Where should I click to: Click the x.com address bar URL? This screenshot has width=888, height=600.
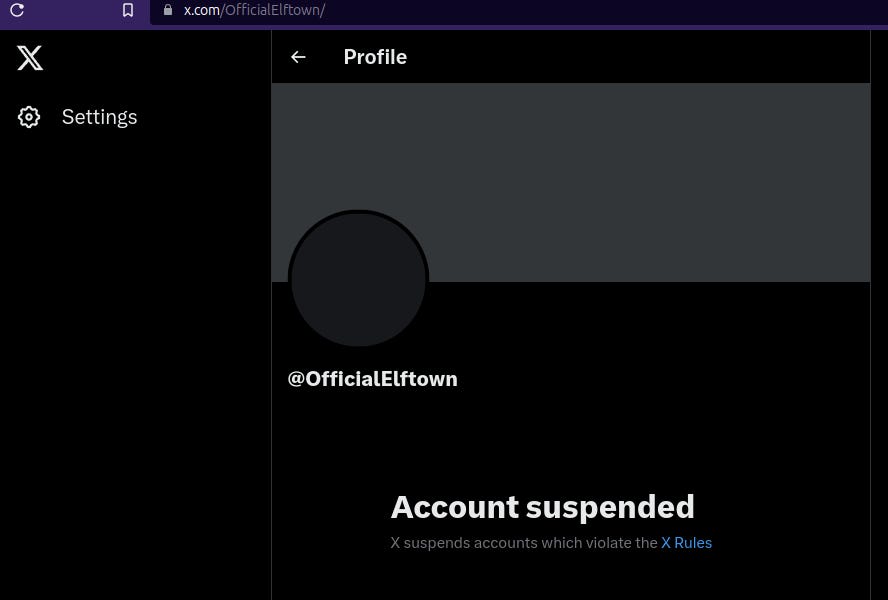tap(254, 10)
